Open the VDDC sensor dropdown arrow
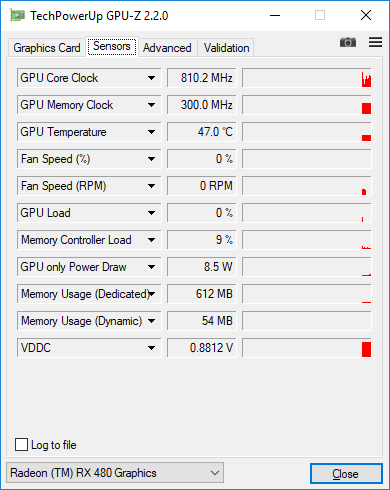Image resolution: width=390 pixels, height=490 pixels. (151, 348)
